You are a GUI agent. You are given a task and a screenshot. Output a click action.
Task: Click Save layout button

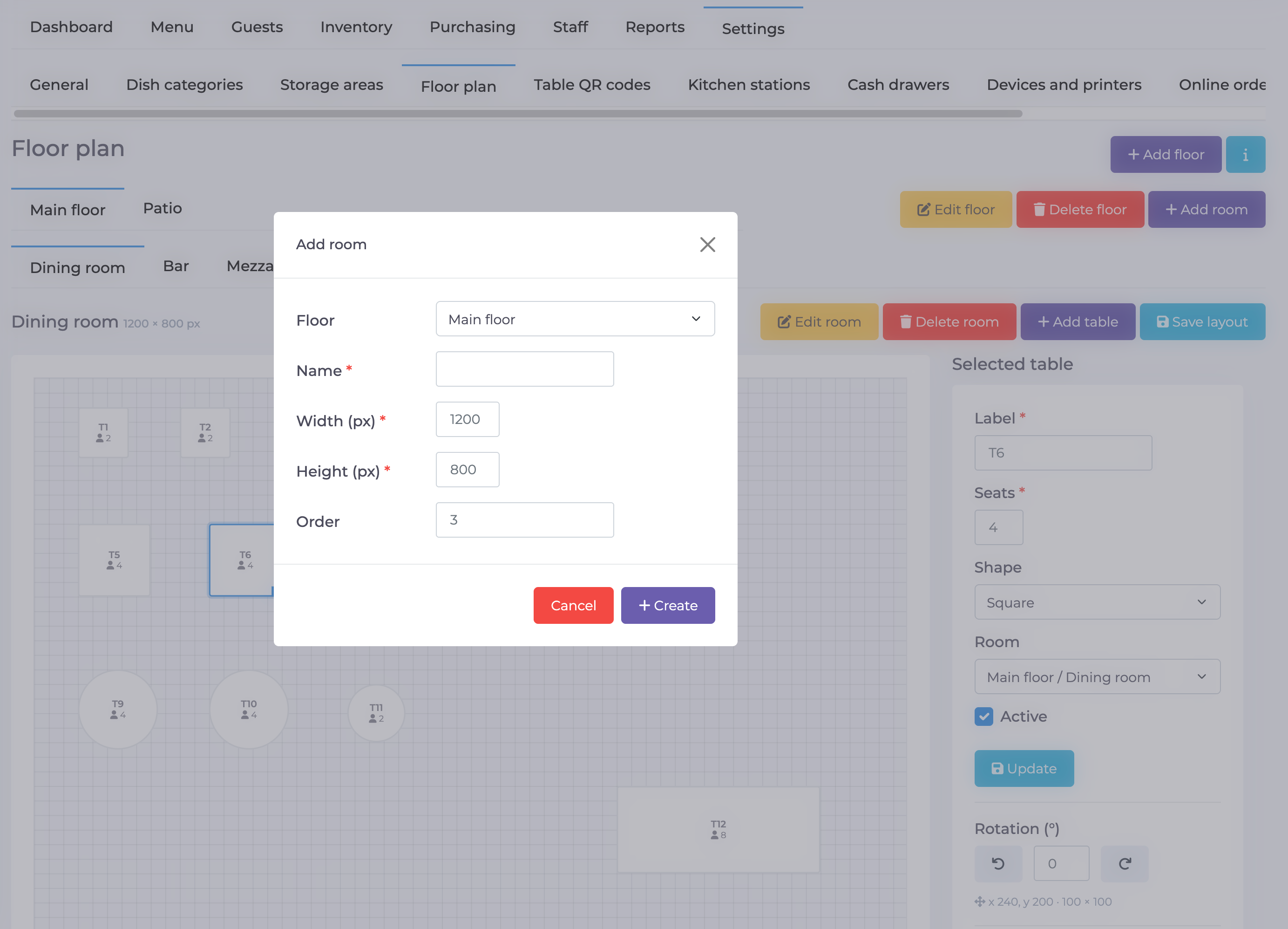tap(1202, 321)
